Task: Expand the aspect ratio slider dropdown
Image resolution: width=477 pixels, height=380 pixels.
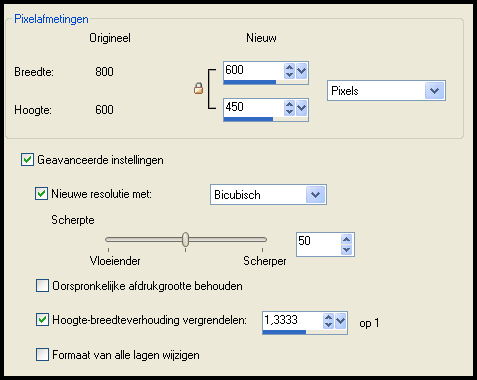Action: 340,321
